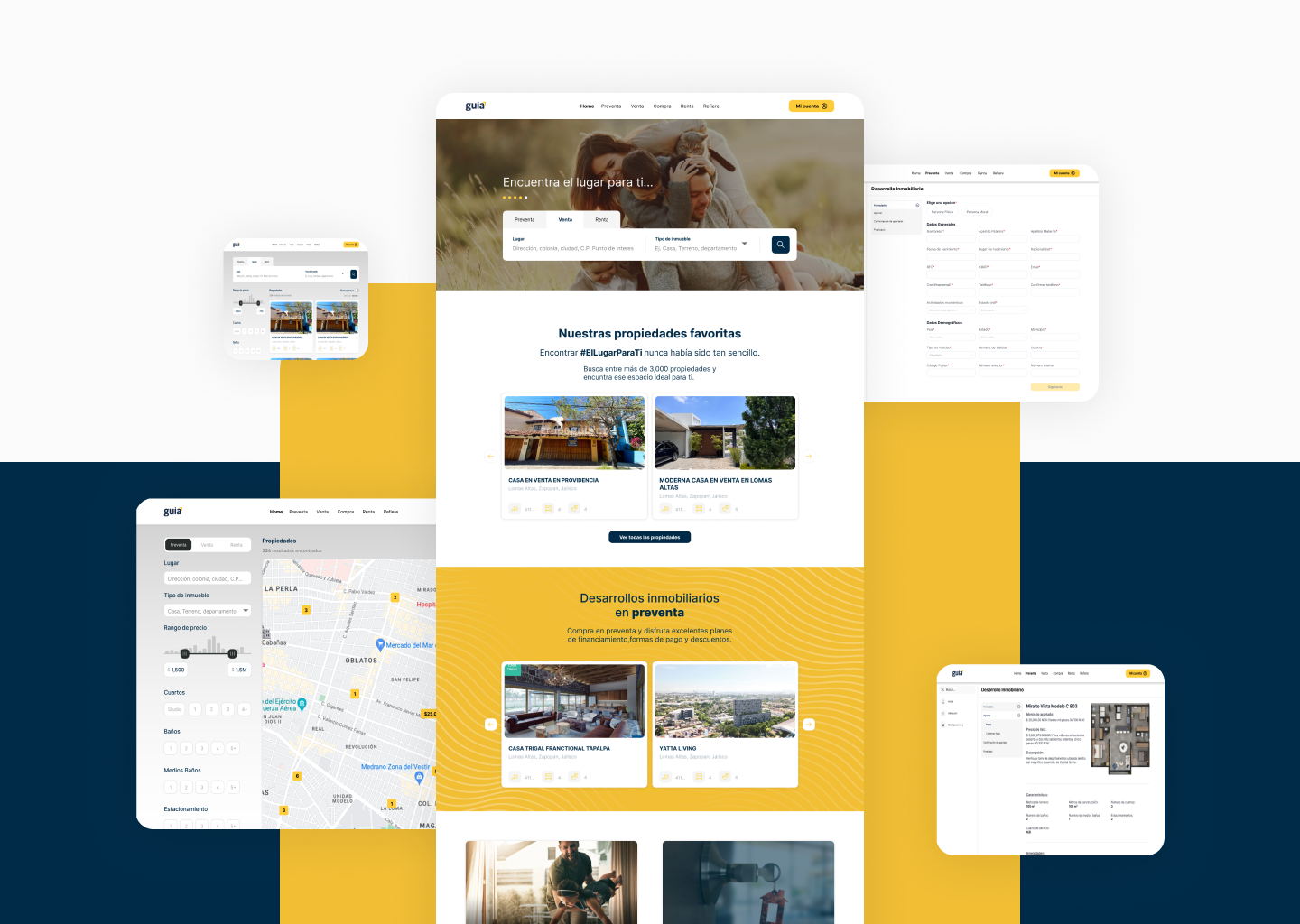
Task: Switch to Renta tab in hero search box
Action: point(601,220)
